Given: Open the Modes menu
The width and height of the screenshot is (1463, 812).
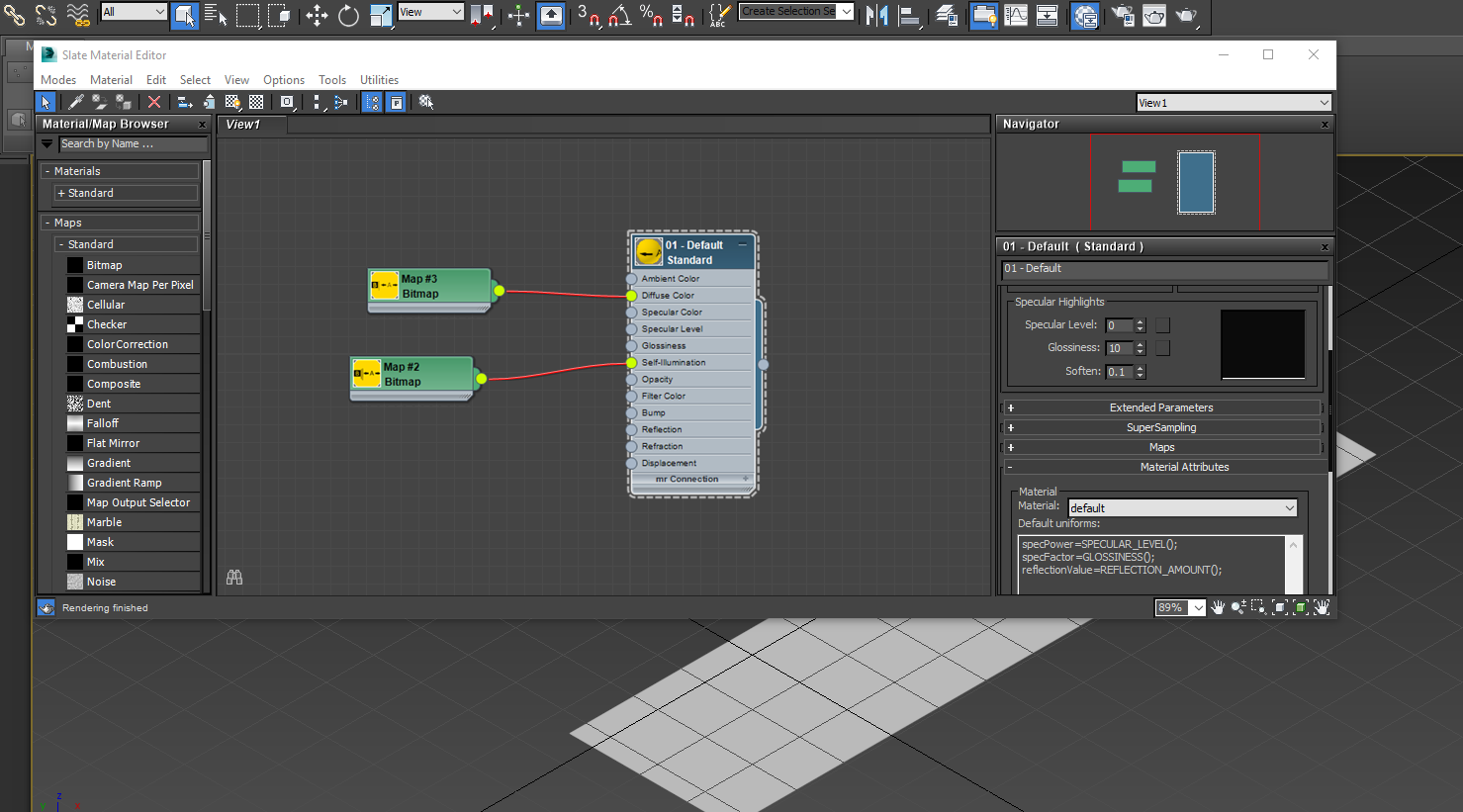Looking at the screenshot, I should click(58, 80).
